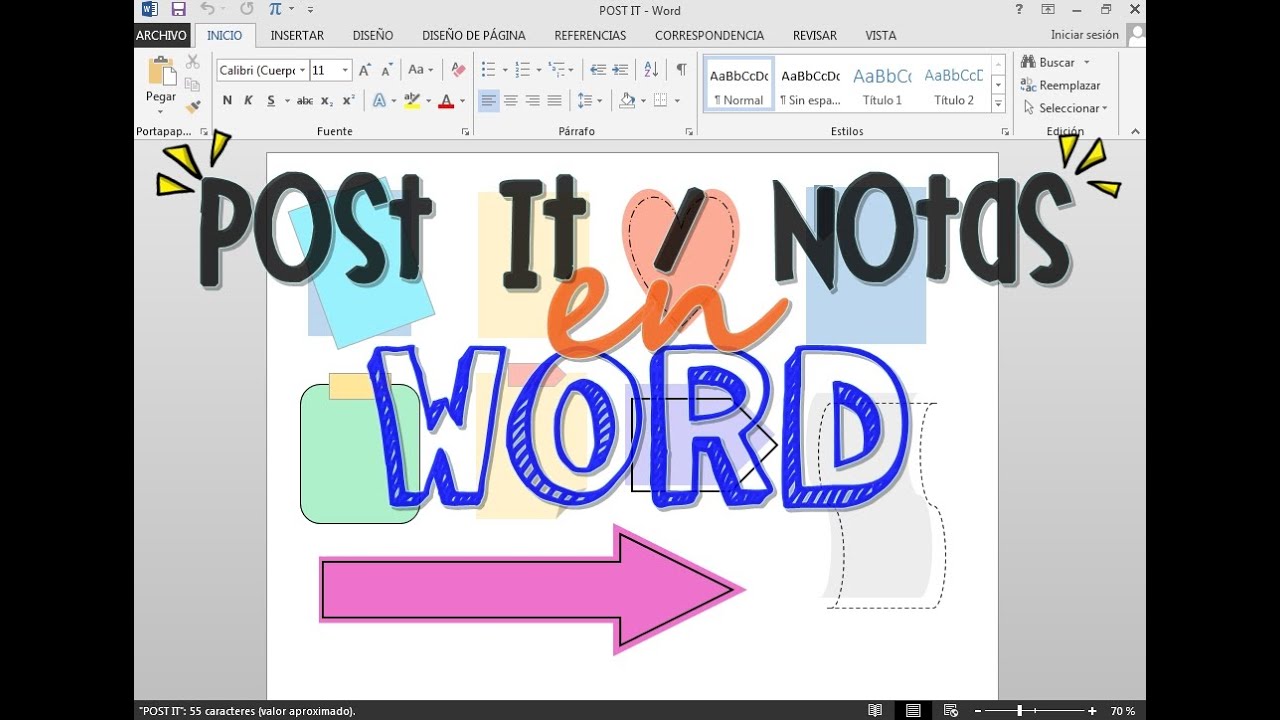Screen dimensions: 1280x720
Task: Open the Estilos pane launcher
Action: pos(1005,132)
